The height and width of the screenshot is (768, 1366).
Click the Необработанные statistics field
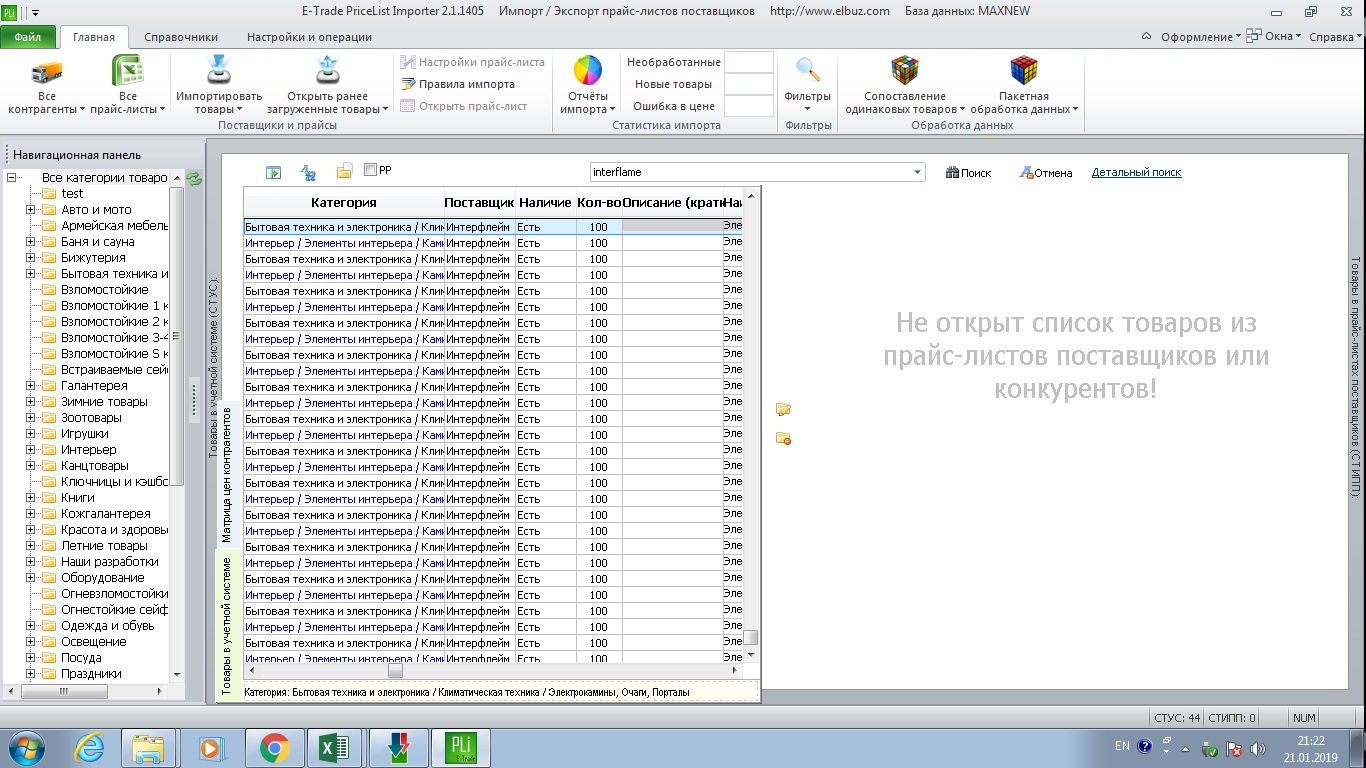click(x=749, y=62)
